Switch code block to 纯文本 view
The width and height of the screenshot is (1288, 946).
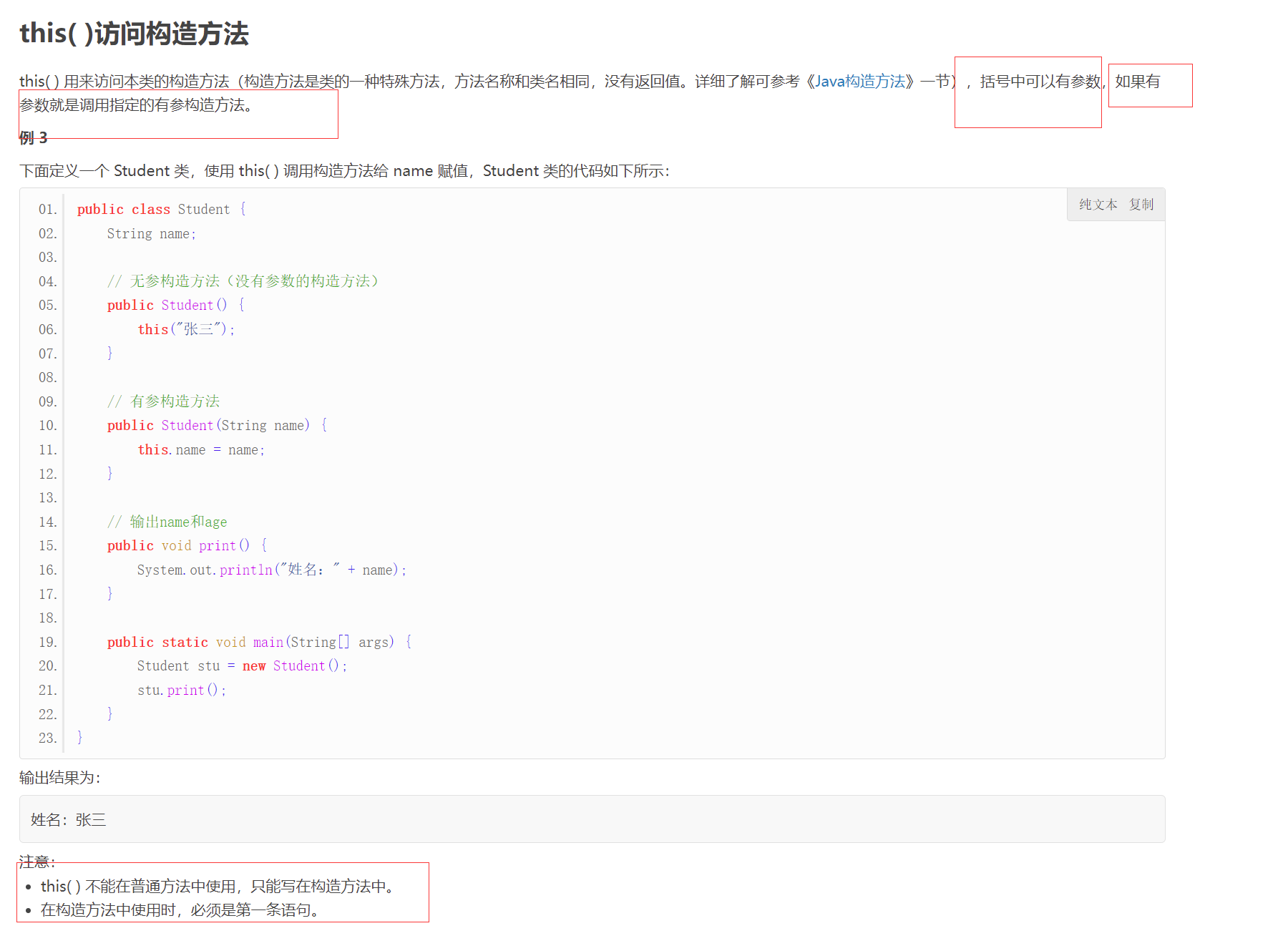1098,205
